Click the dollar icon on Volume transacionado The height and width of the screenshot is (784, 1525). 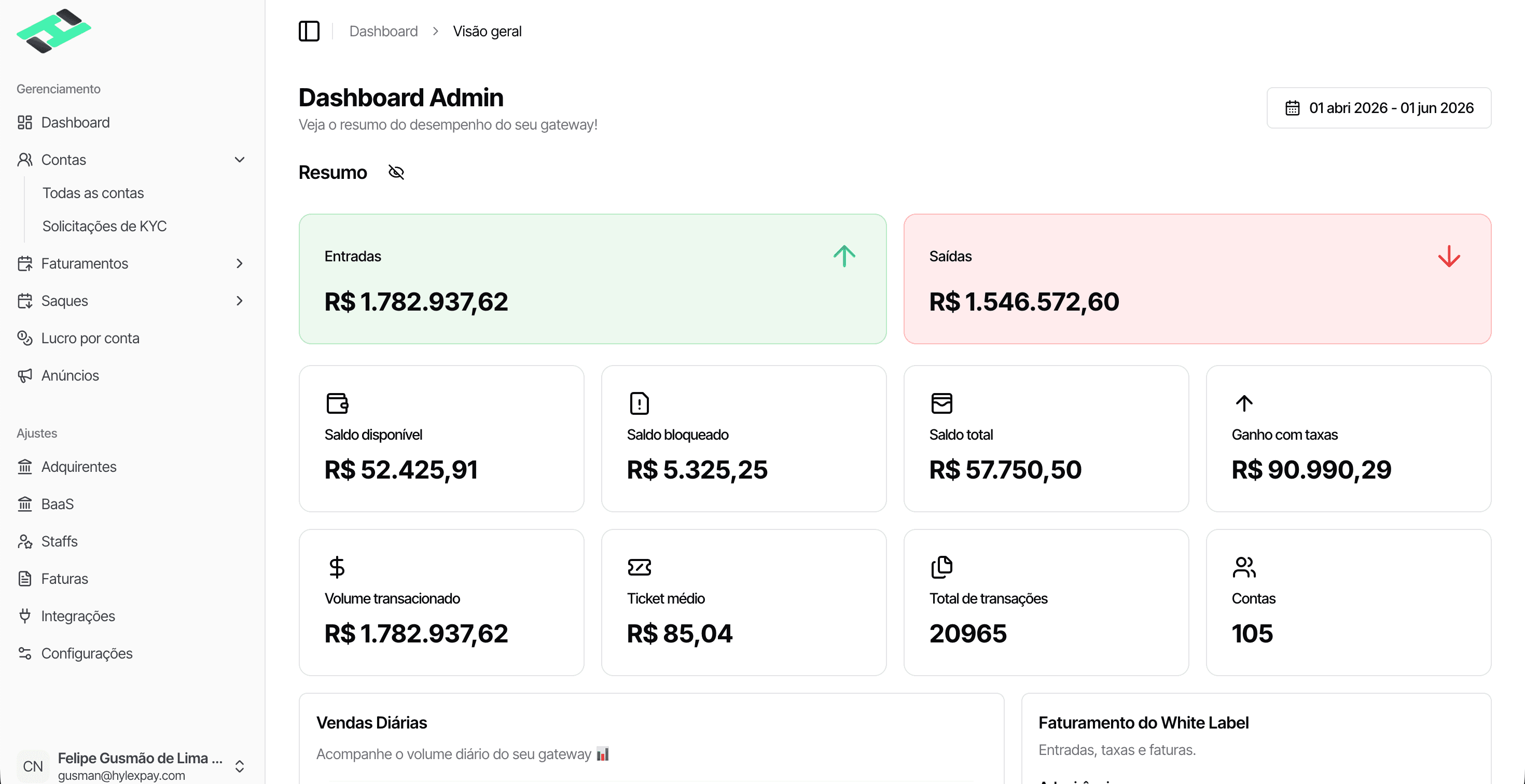tap(337, 567)
